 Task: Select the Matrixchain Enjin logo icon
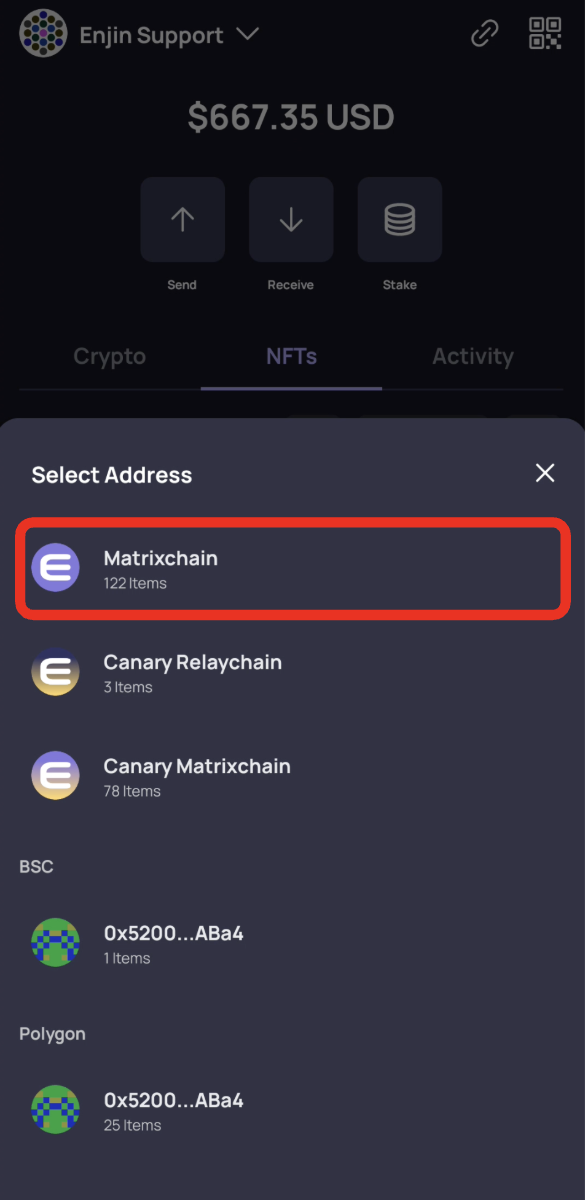[55, 567]
